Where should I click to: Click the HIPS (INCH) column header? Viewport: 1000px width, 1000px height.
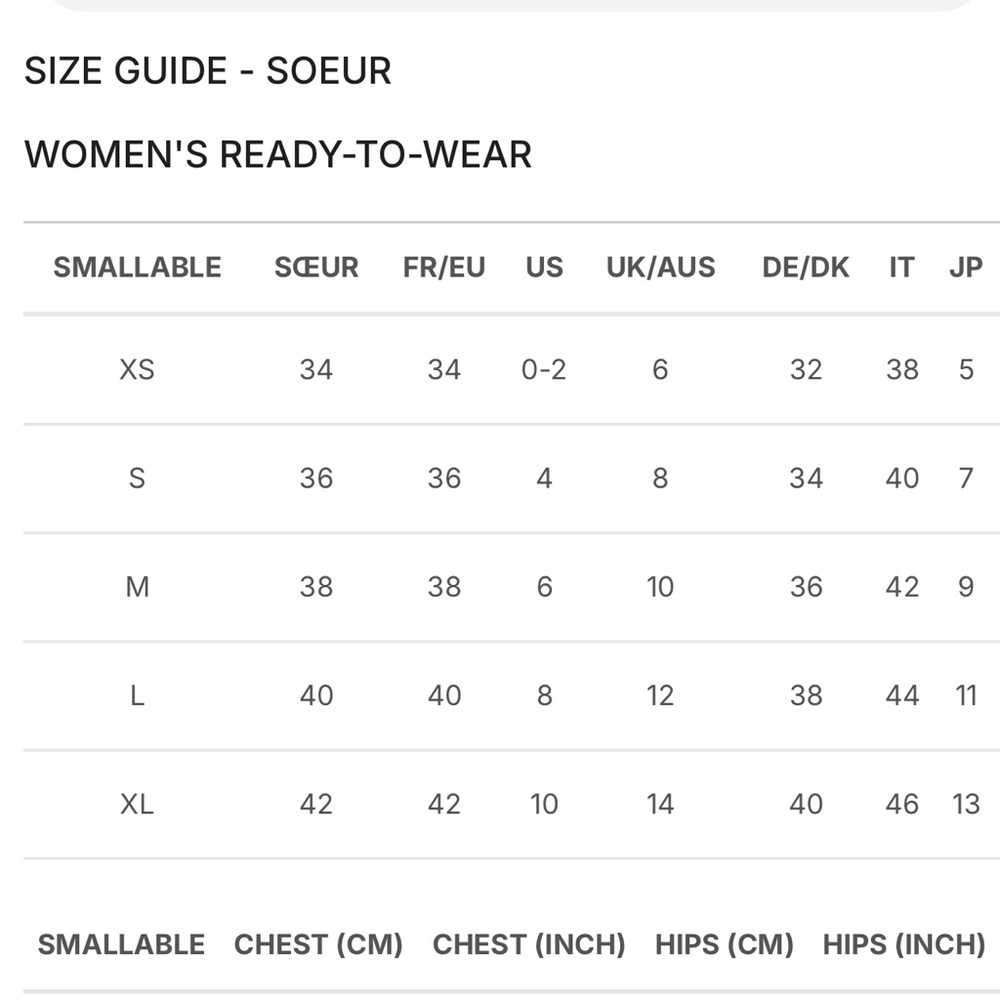(903, 944)
